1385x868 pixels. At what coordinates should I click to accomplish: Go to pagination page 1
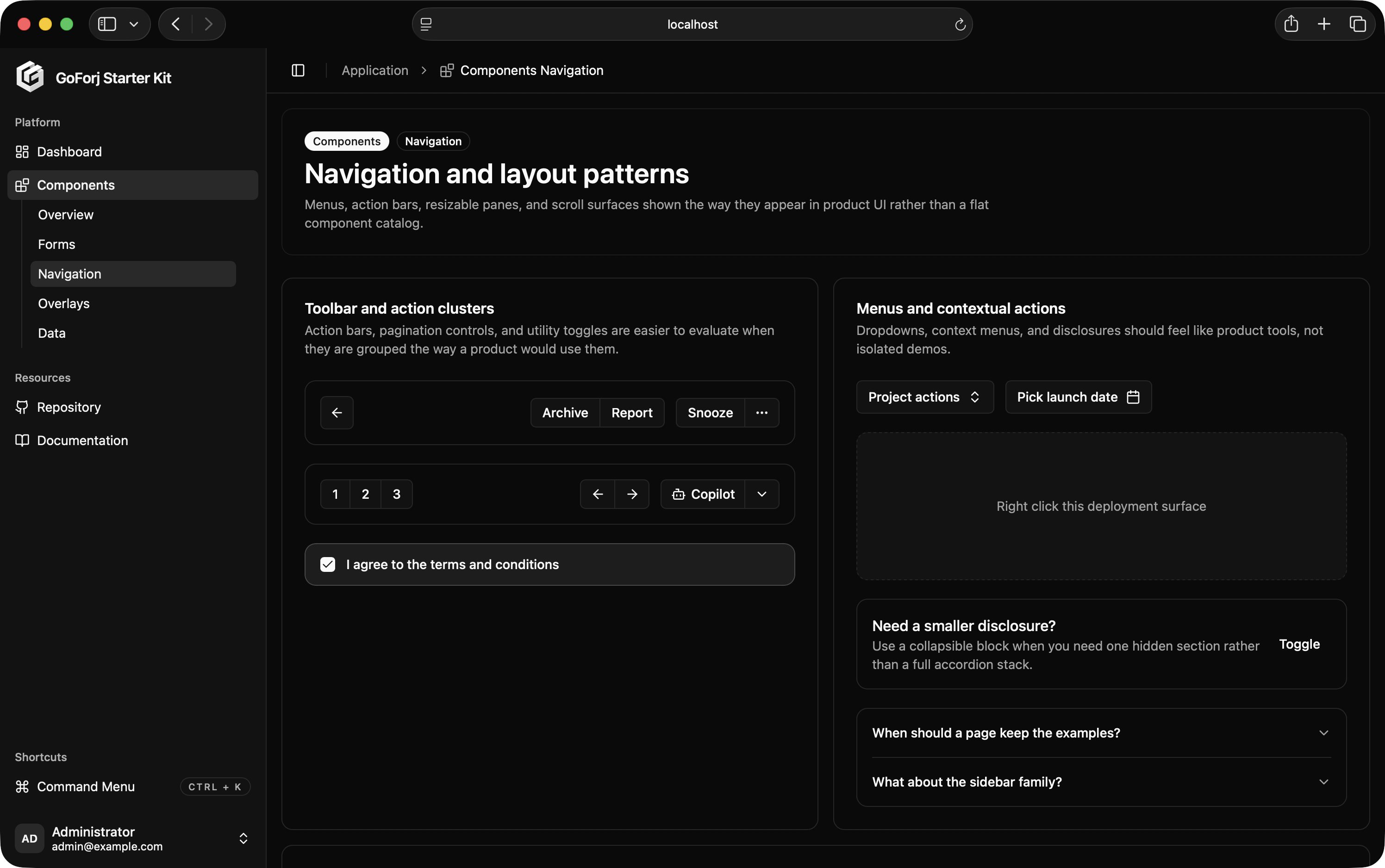[335, 494]
